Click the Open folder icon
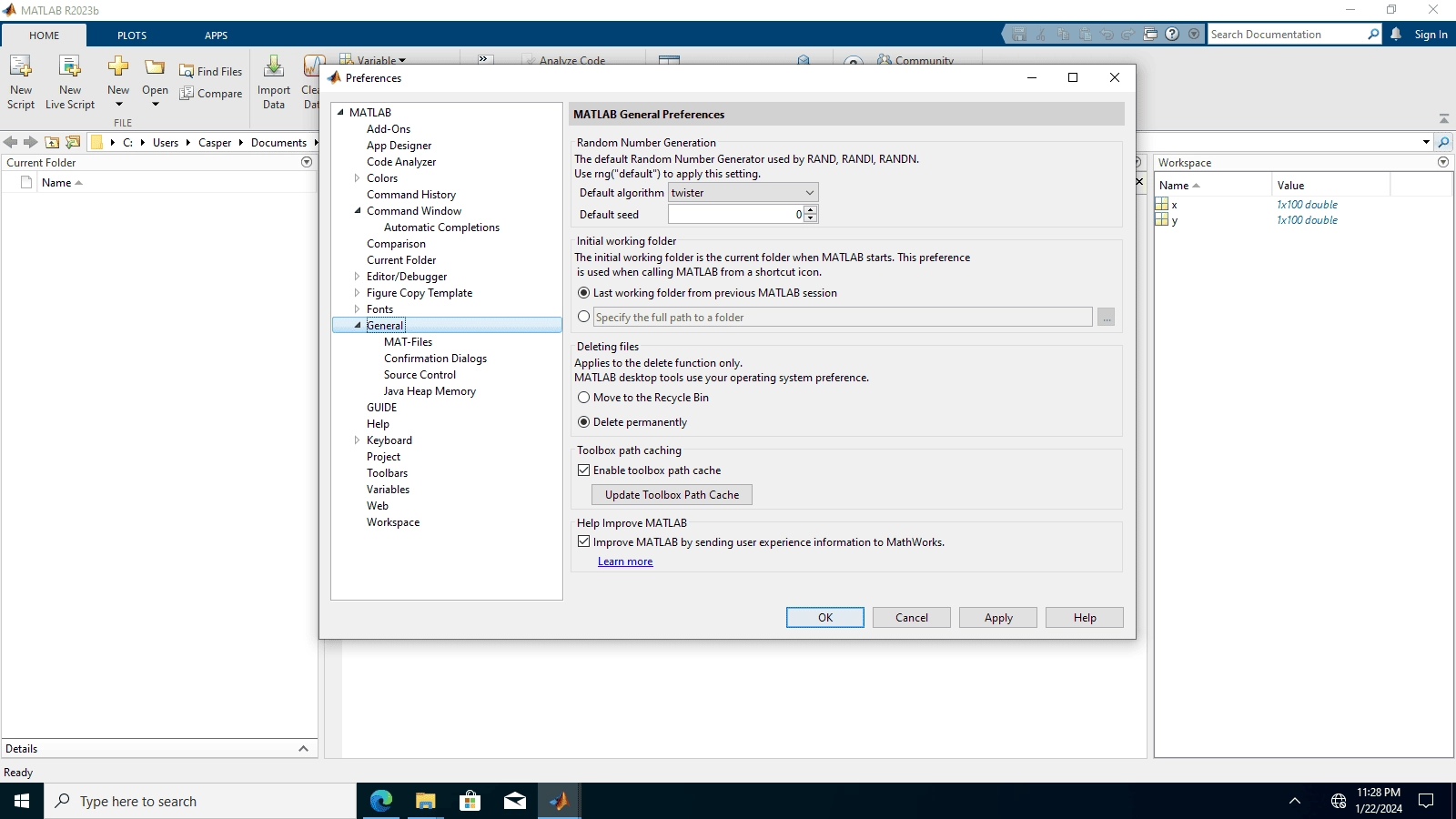This screenshot has height=819, width=1456. pos(156,67)
